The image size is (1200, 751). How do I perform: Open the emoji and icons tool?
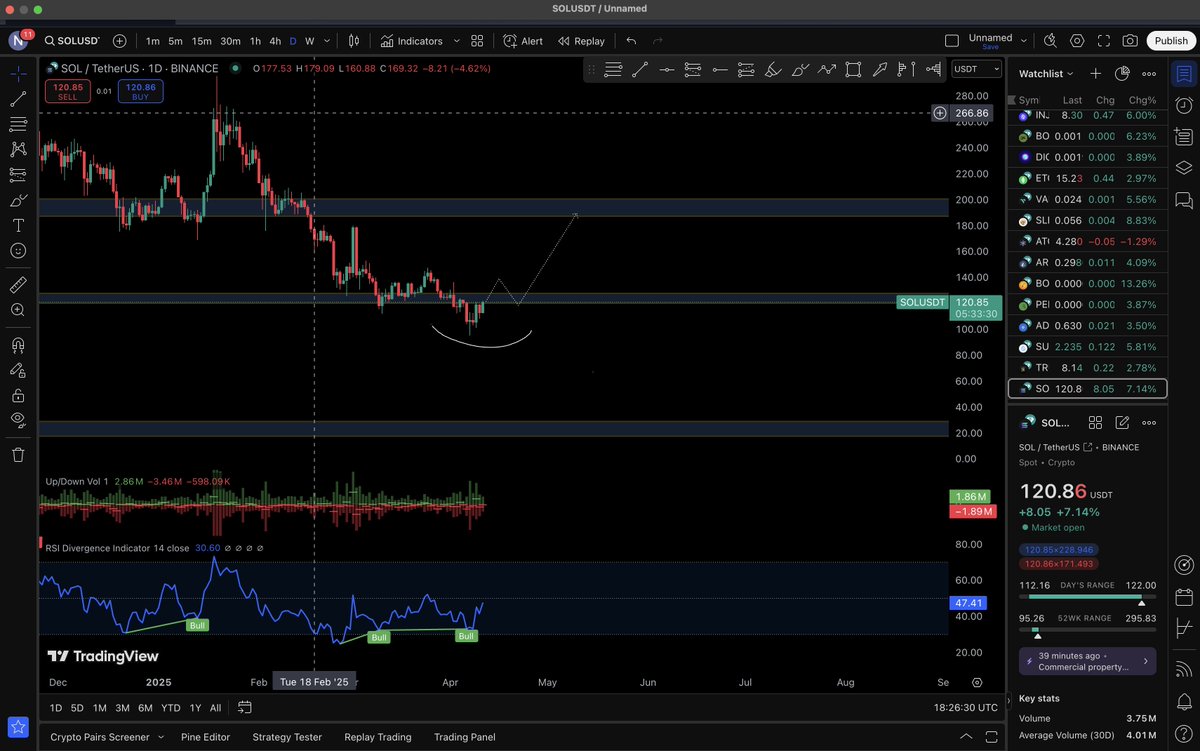pyautogui.click(x=18, y=250)
